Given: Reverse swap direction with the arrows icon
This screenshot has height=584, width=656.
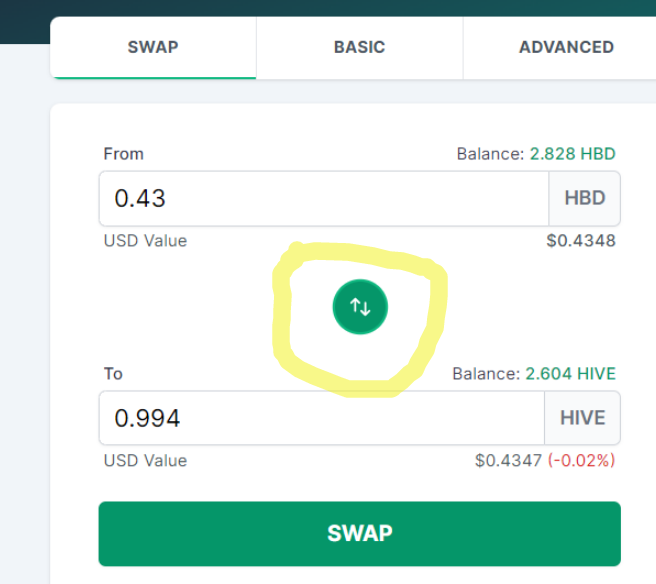Looking at the screenshot, I should click(x=360, y=307).
